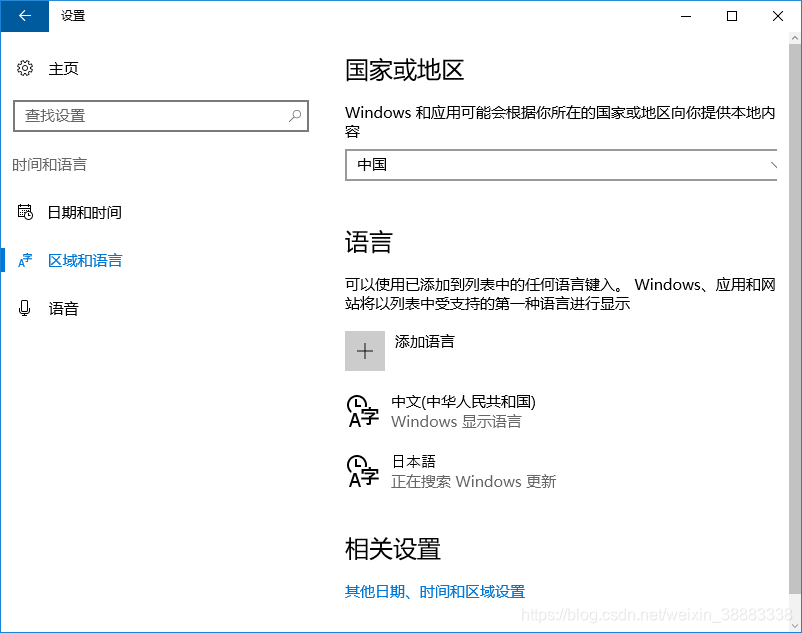Go to 主页 settings home
This screenshot has height=633, width=802.
tap(63, 69)
